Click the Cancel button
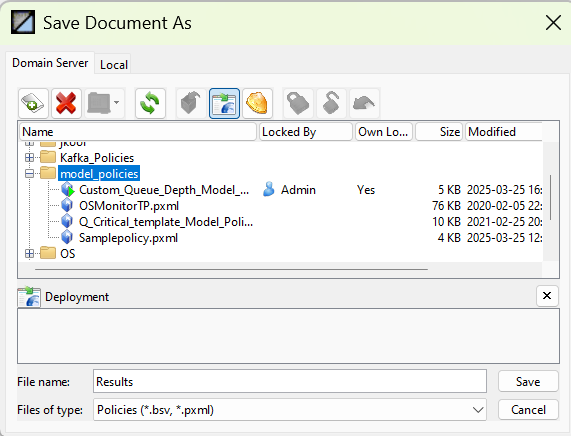 tap(528, 410)
